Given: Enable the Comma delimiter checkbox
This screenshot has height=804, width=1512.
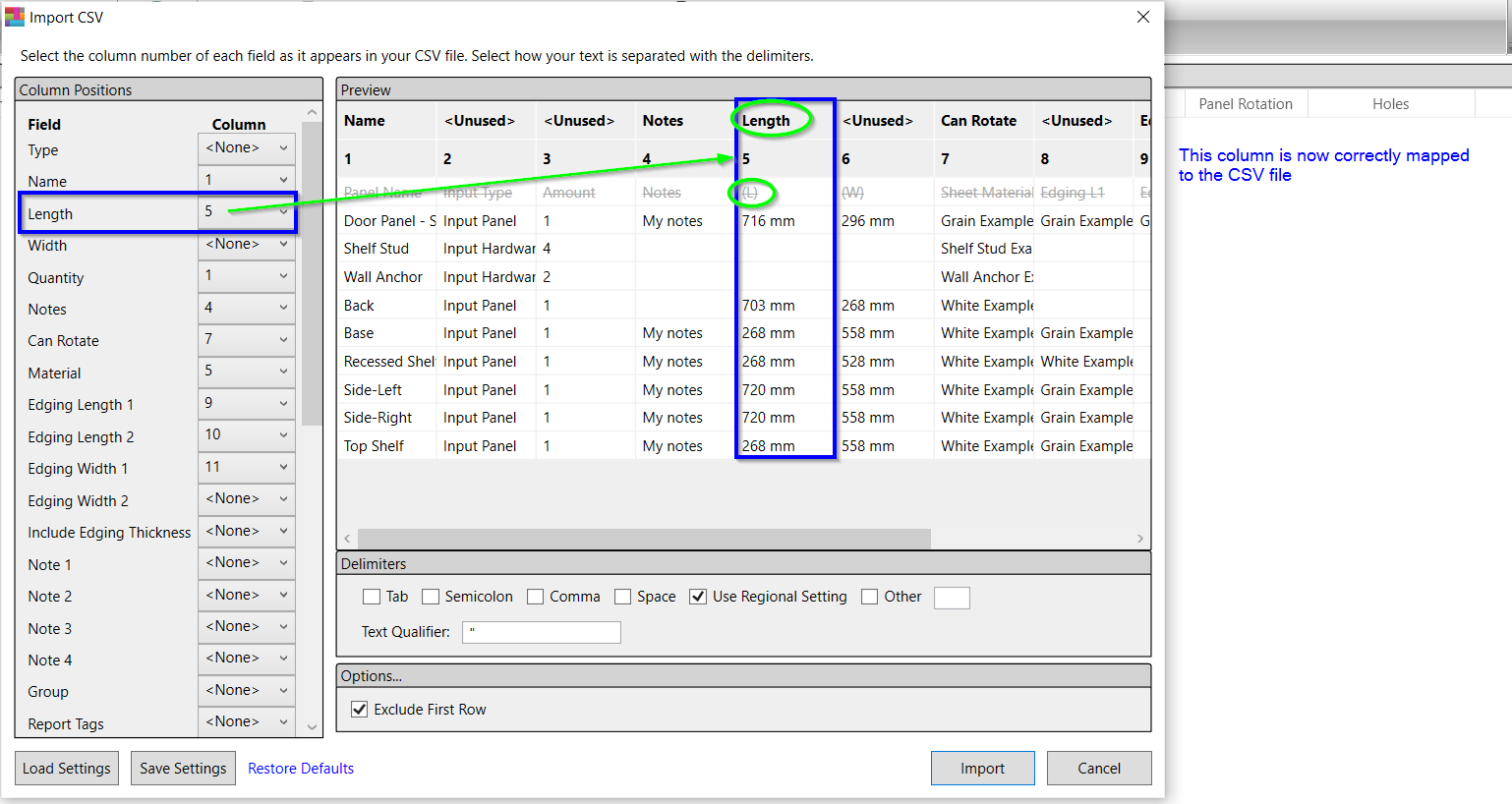Looking at the screenshot, I should click(x=536, y=597).
